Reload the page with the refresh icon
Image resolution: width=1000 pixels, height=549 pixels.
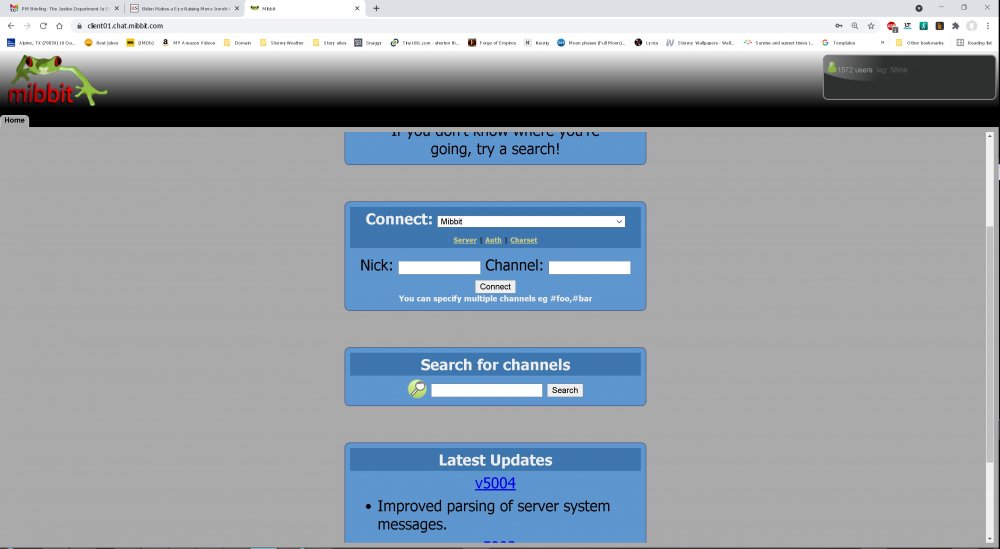tap(43, 25)
